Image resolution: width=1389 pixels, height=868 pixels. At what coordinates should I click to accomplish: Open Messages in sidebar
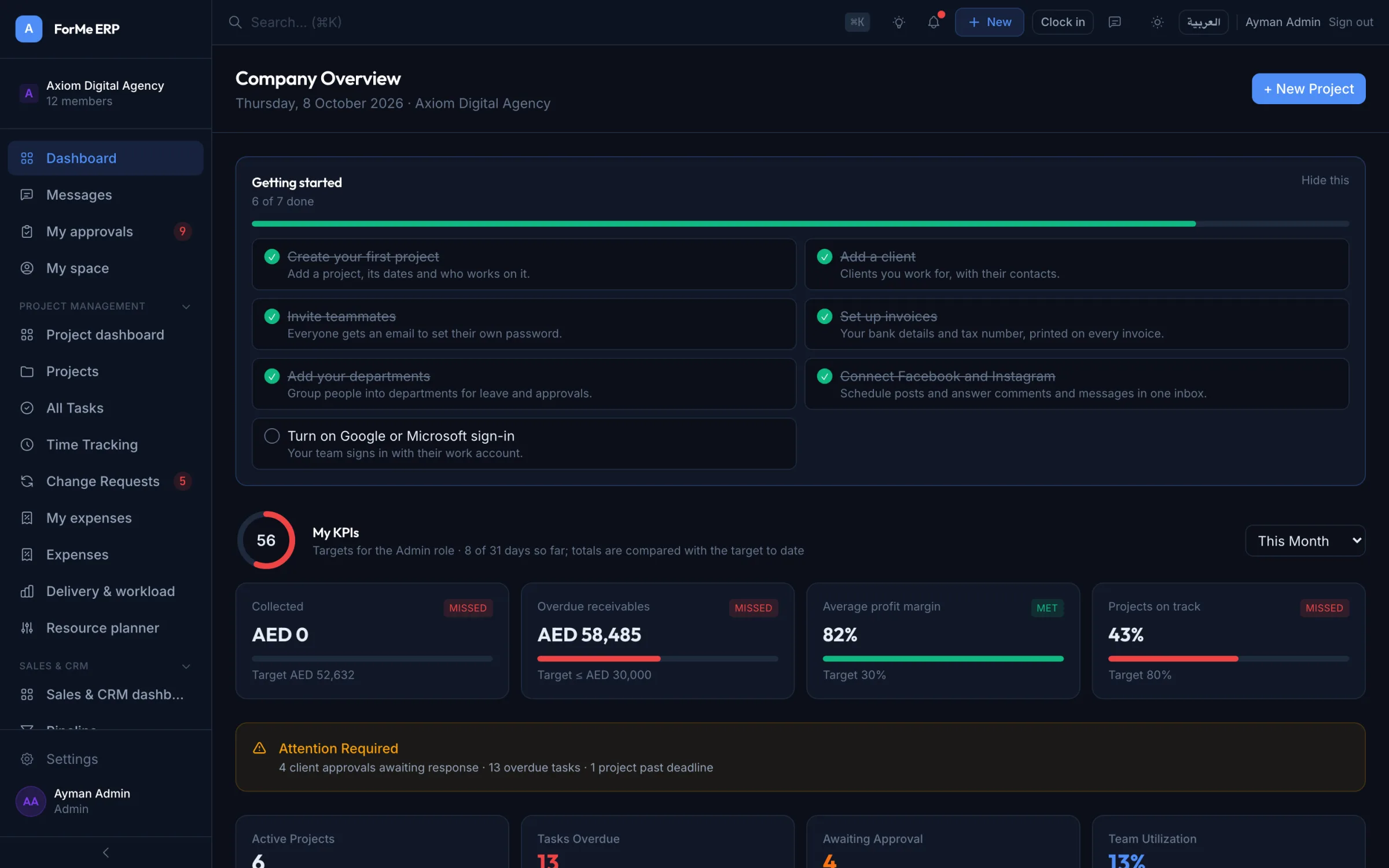(x=106, y=194)
